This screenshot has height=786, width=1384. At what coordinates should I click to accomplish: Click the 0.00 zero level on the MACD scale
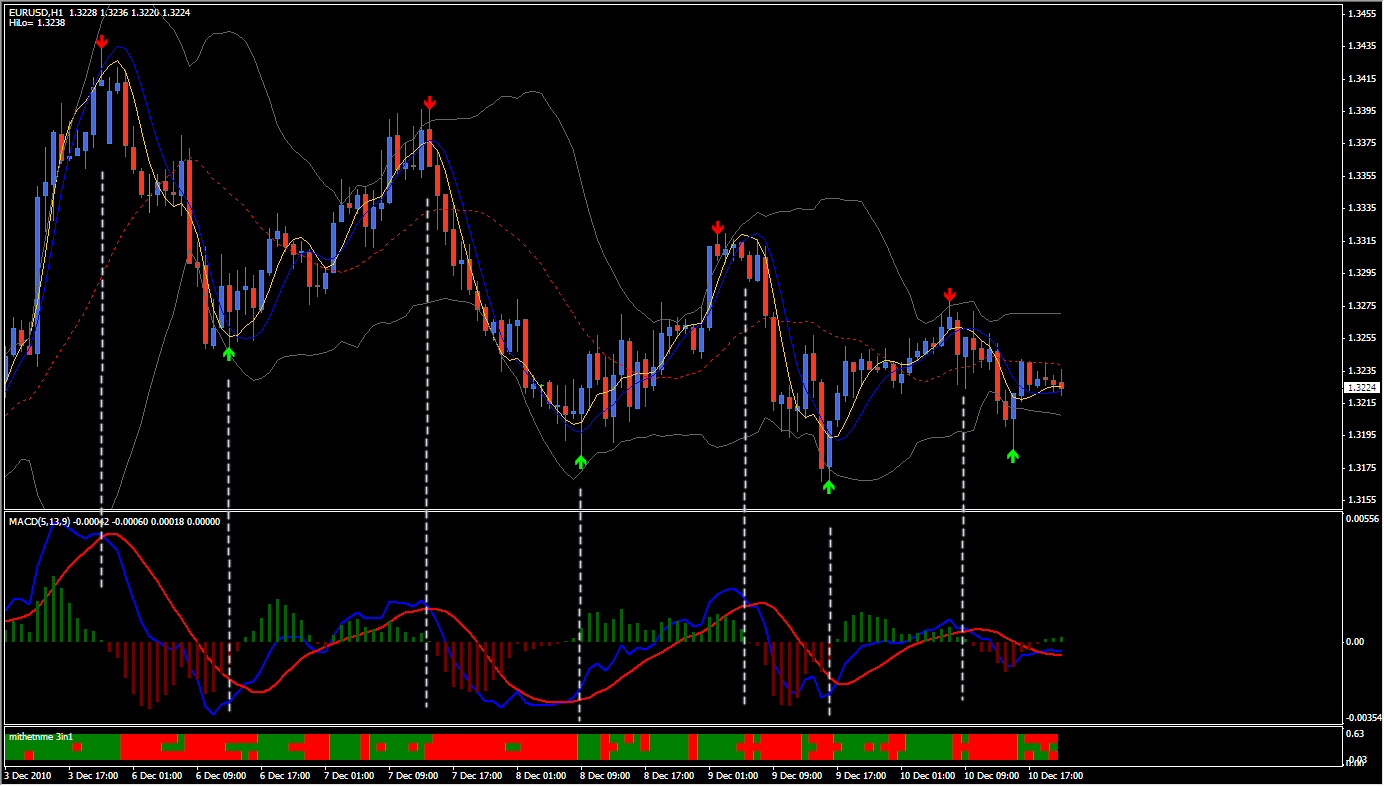tap(1356, 641)
